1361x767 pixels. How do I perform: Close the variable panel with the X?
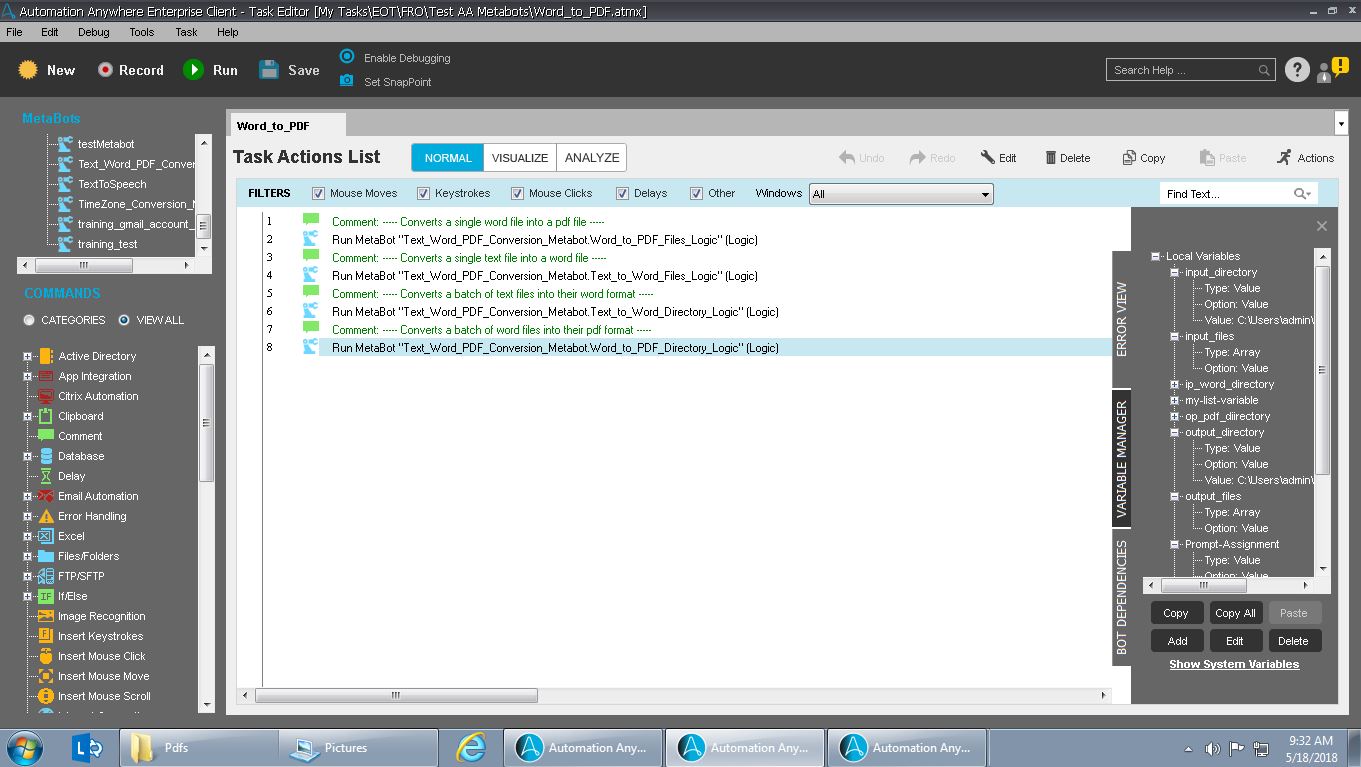coord(1322,226)
